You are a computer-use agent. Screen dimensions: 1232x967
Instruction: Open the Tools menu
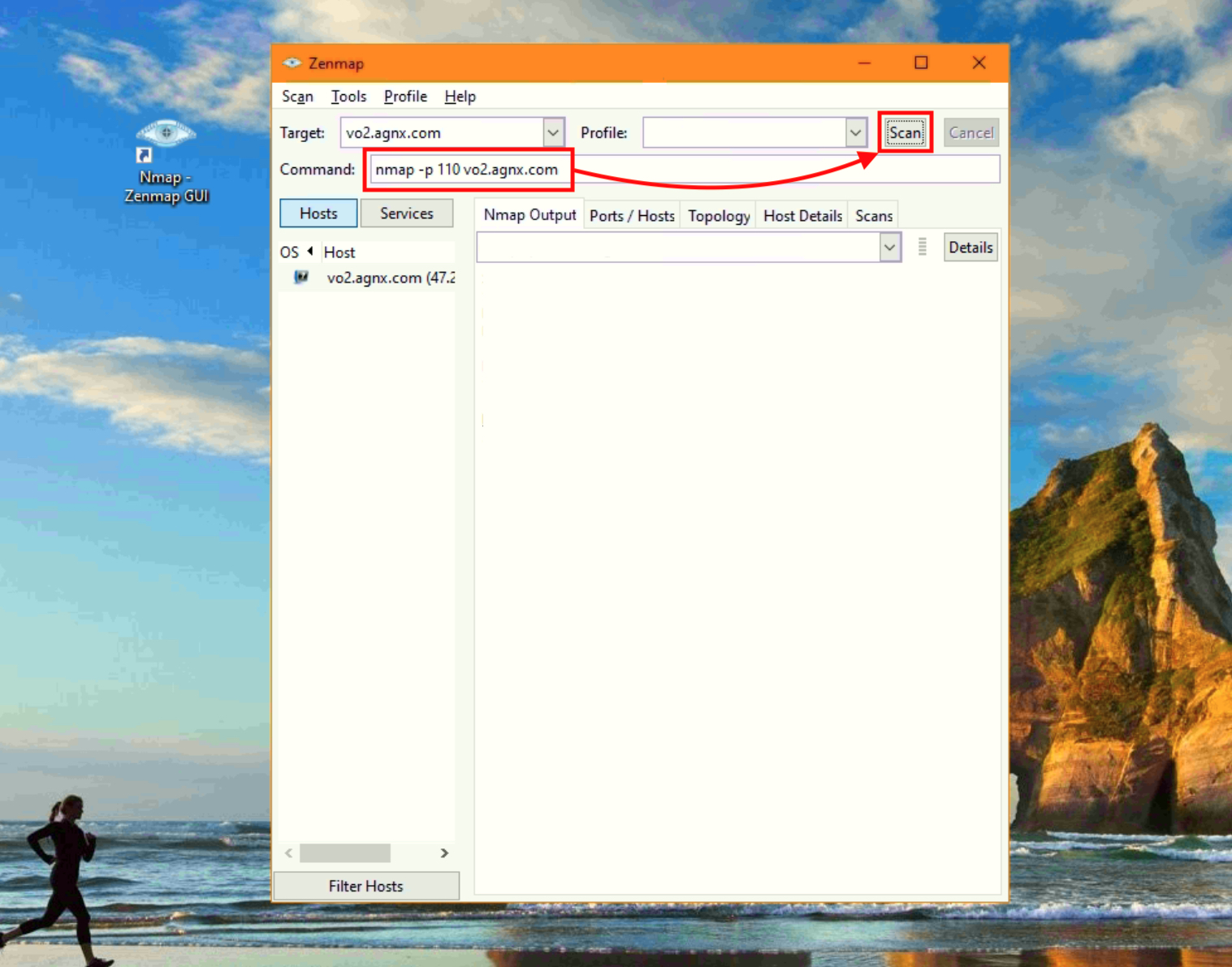point(348,97)
